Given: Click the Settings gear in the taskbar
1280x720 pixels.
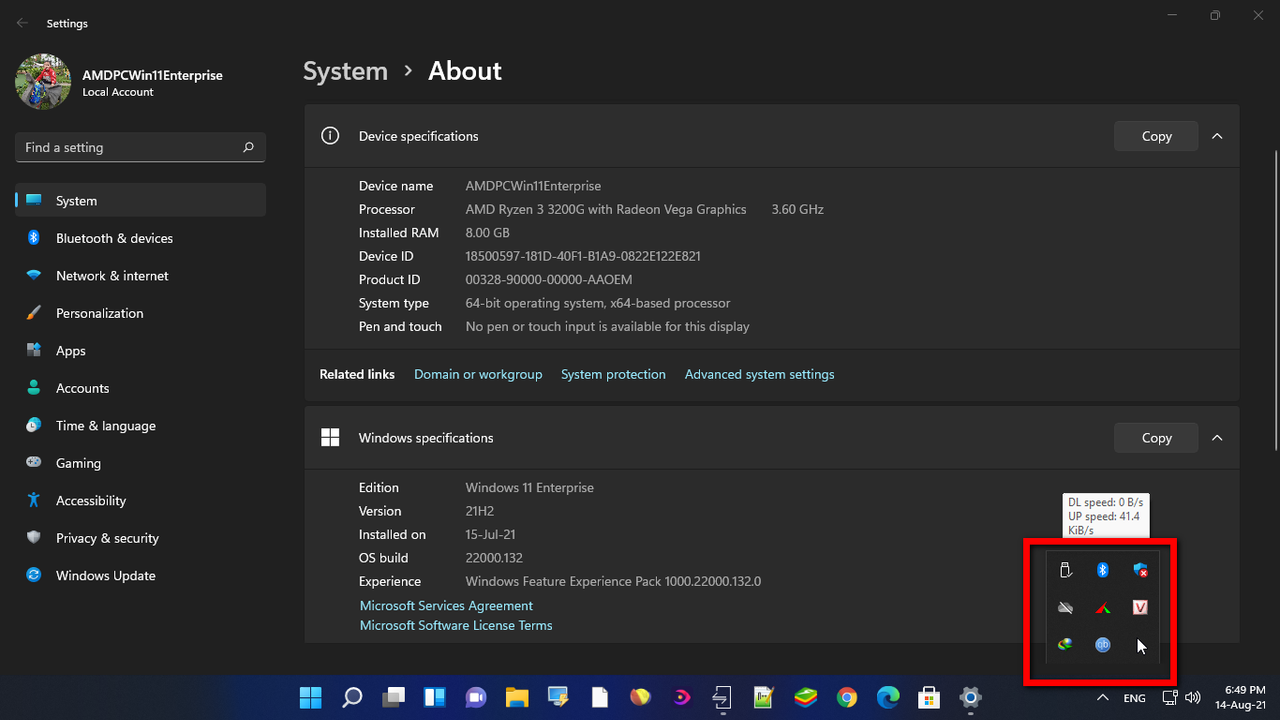Looking at the screenshot, I should (x=970, y=697).
